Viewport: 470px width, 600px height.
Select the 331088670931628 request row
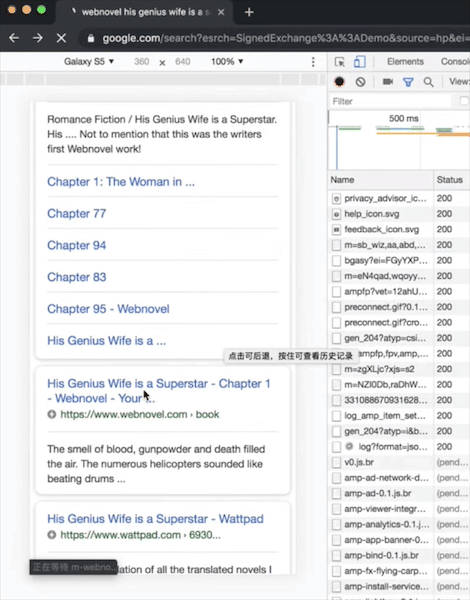[399, 400]
